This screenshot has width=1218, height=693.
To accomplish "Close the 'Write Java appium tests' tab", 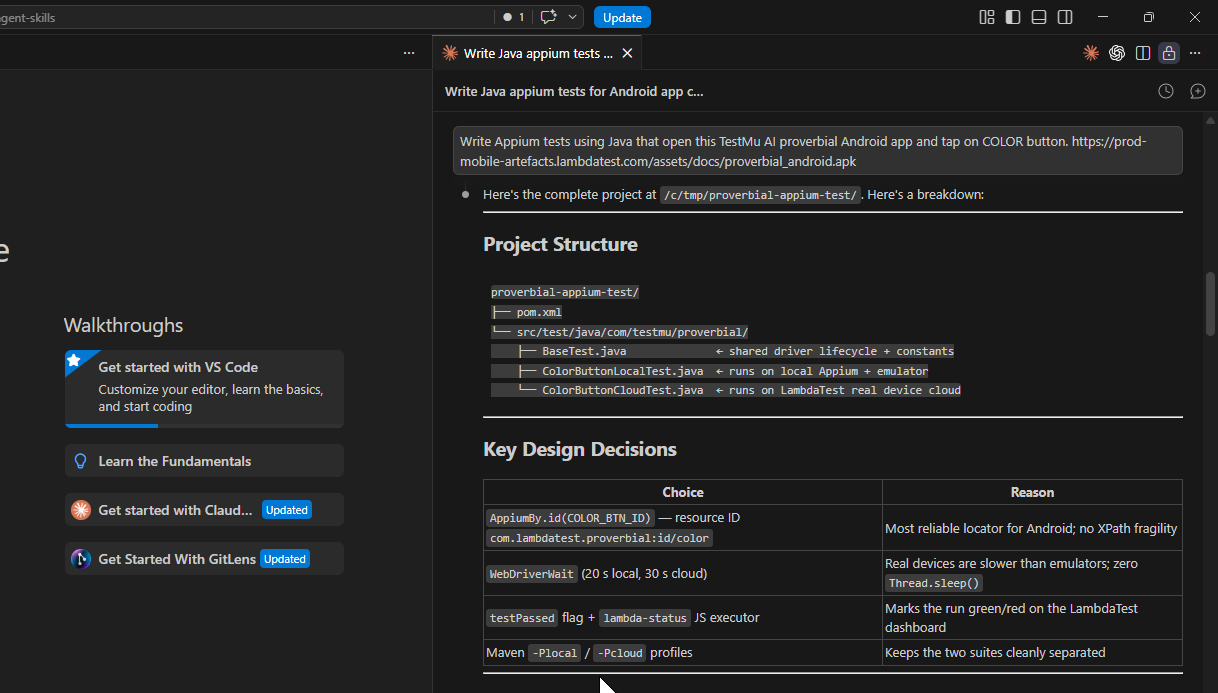I will 627,53.
